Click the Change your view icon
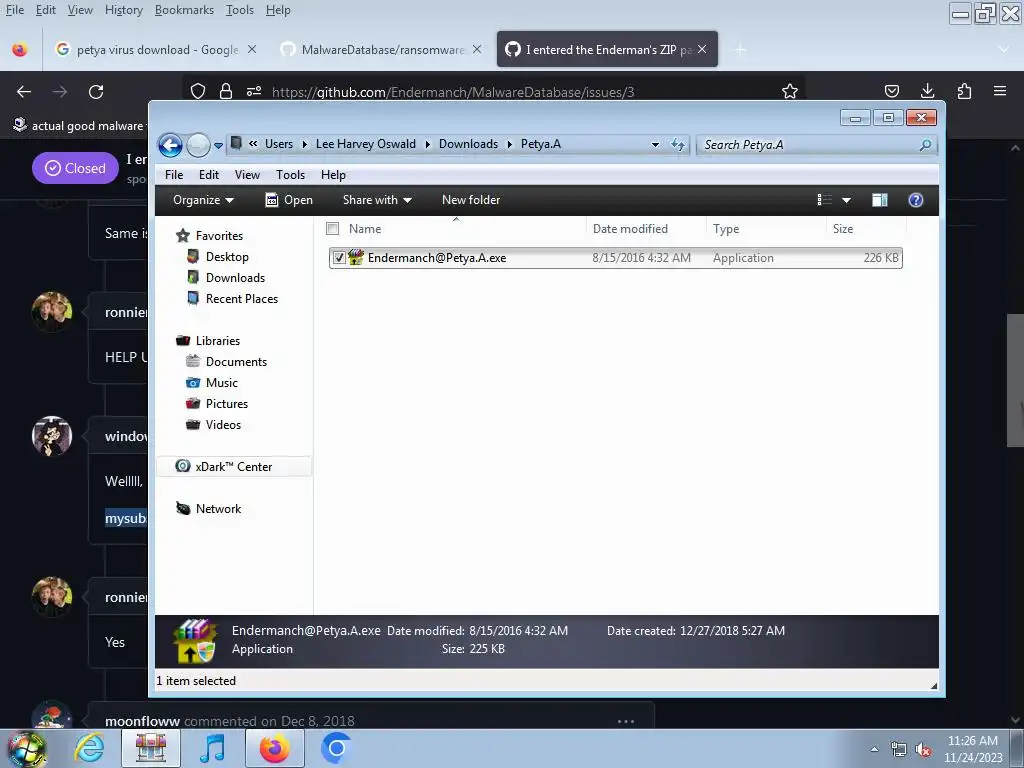Screen dimensions: 1024x768 tap(825, 200)
